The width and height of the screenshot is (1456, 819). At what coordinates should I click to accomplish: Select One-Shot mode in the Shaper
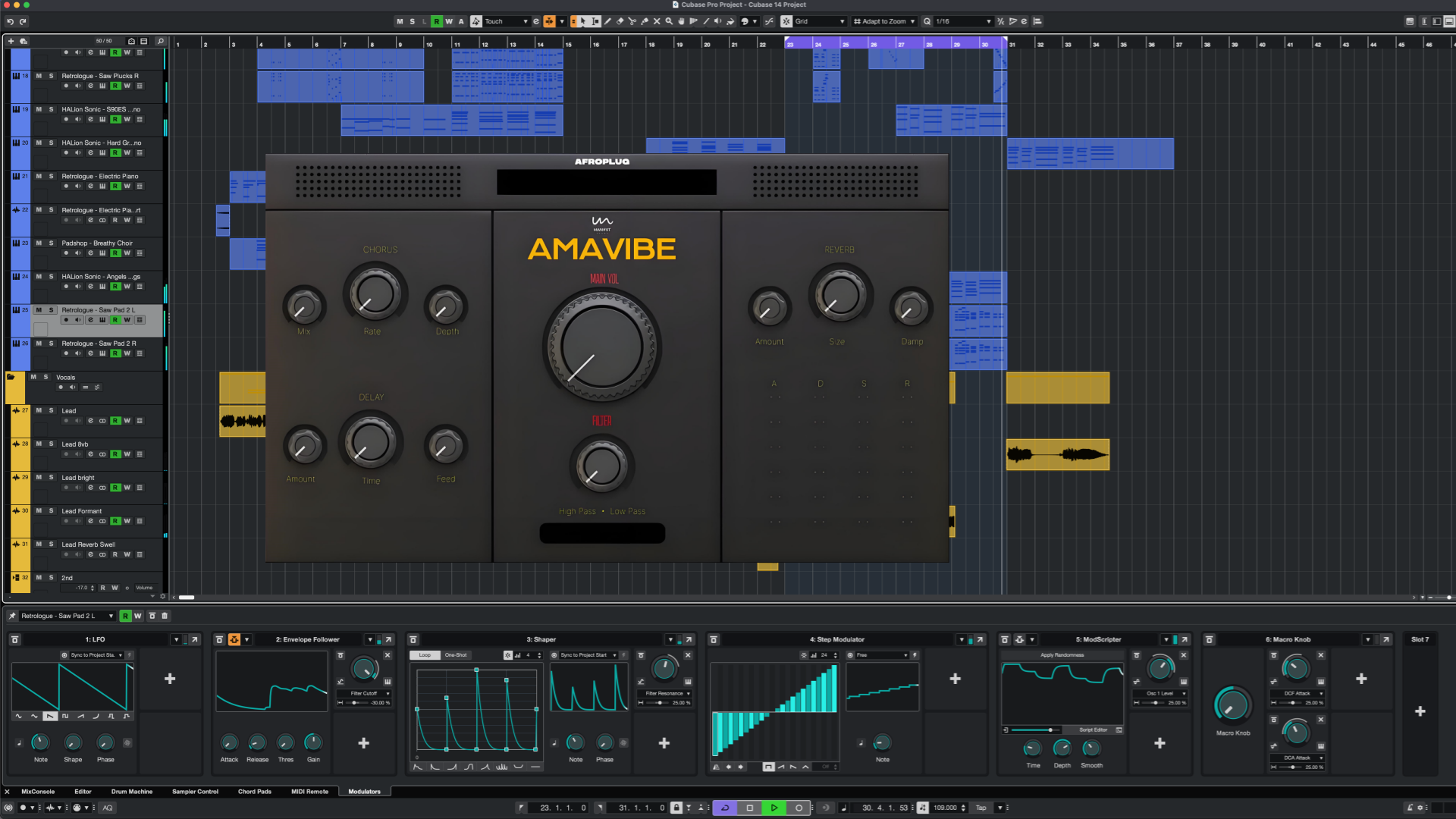[456, 655]
